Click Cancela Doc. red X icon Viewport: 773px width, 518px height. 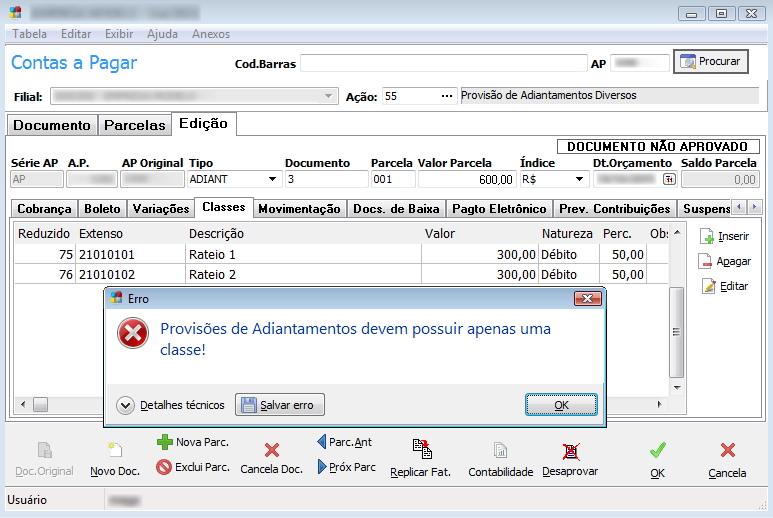271,451
